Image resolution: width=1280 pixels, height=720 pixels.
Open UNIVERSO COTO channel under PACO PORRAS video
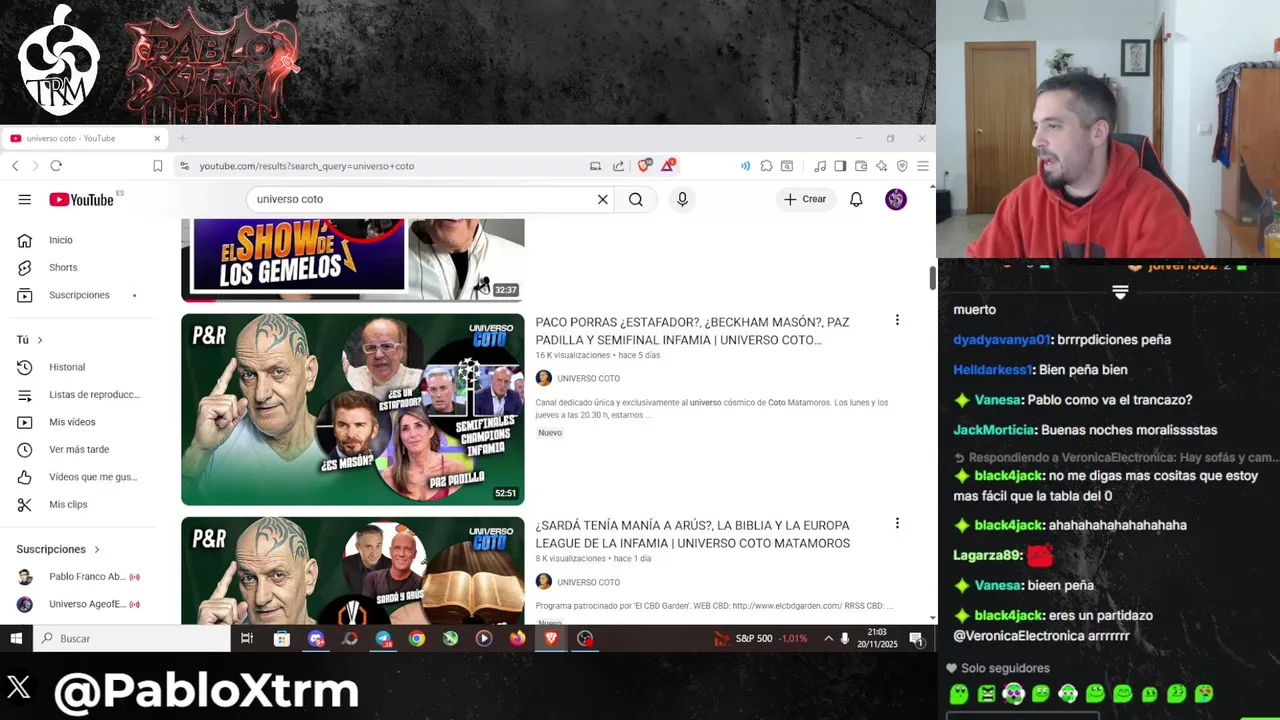pos(588,378)
